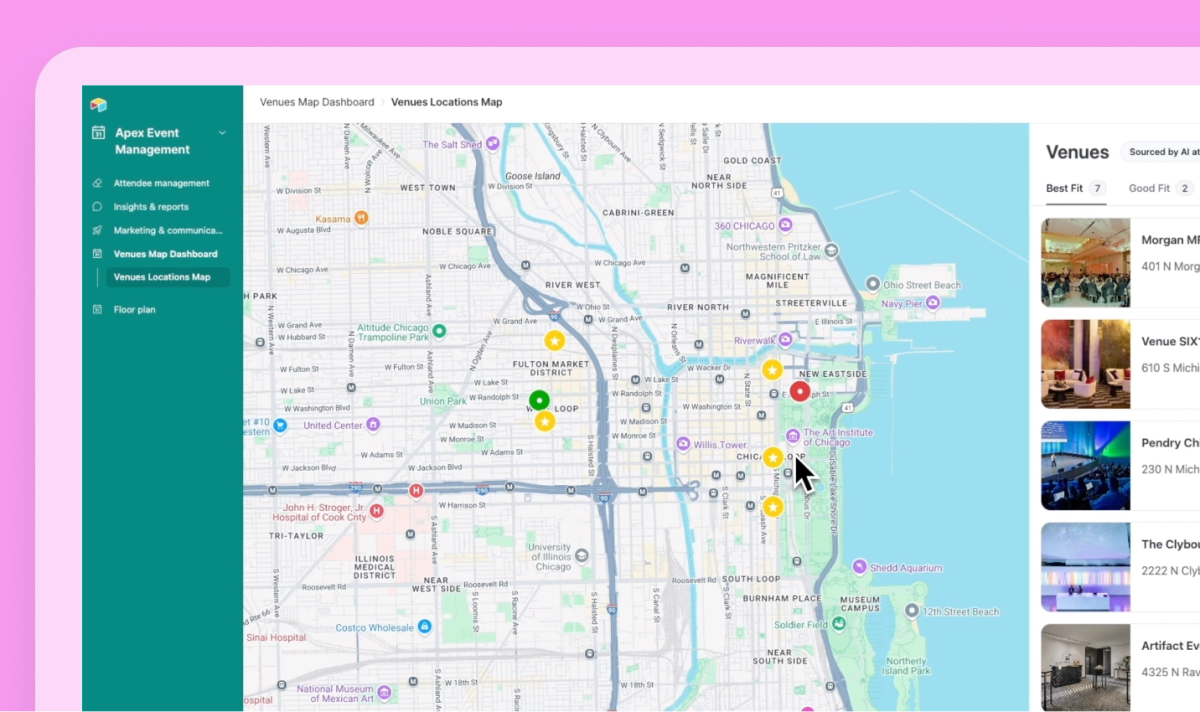Click the Kasama restaurant map marker

point(362,218)
